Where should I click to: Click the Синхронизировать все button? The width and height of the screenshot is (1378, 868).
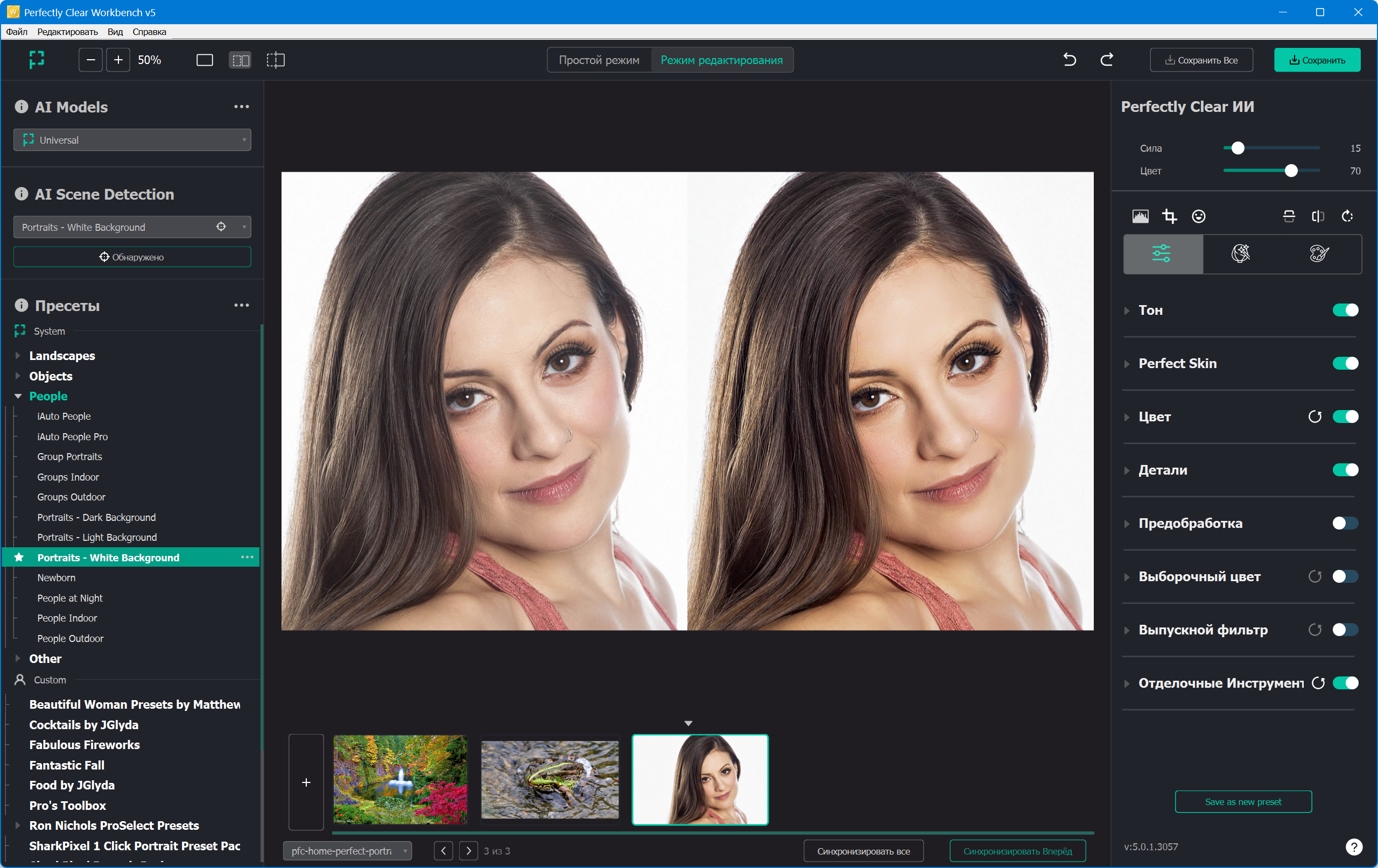[863, 851]
